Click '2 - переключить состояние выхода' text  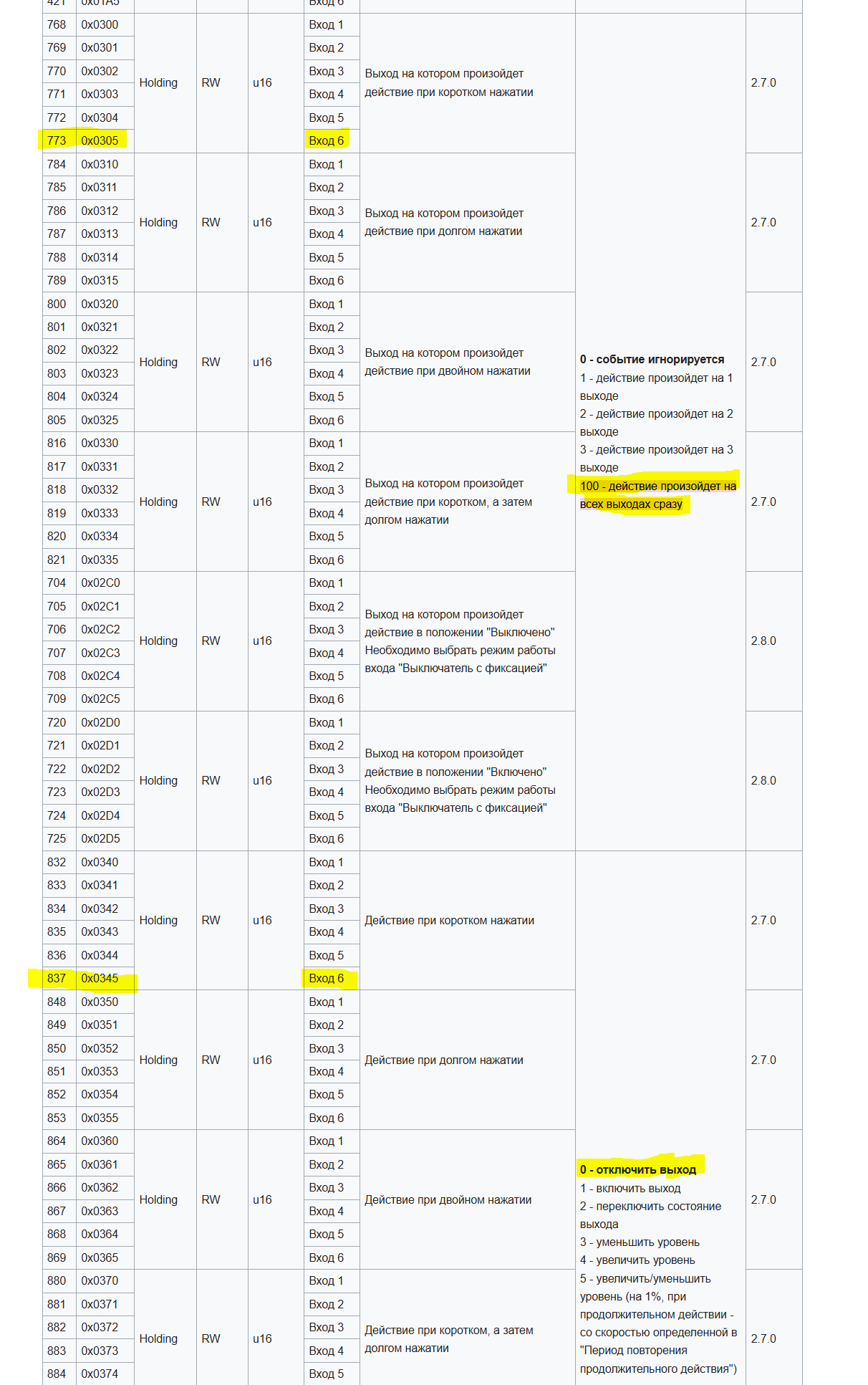[x=650, y=1215]
